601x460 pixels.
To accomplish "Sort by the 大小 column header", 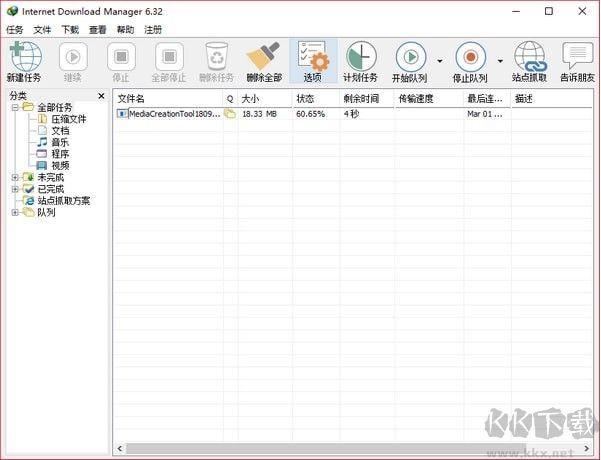I will 265,99.
